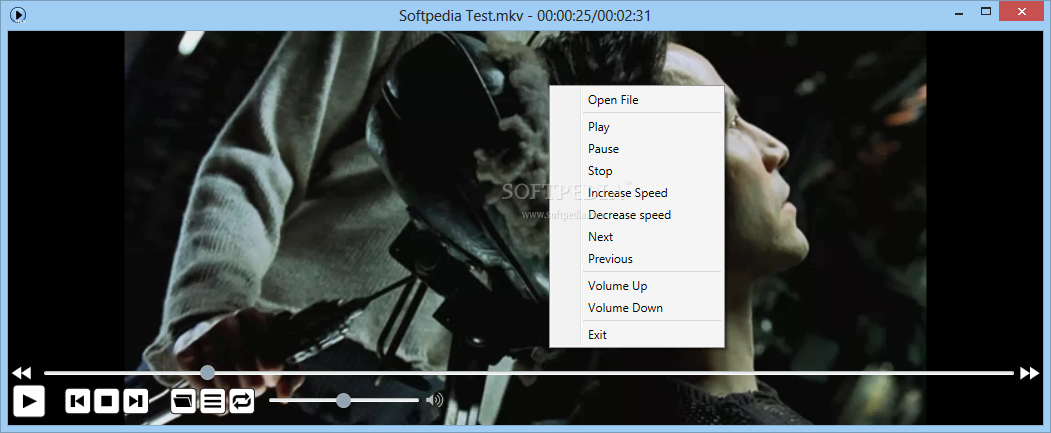Toggle the repeat loop icon
The image size is (1051, 433).
click(242, 401)
